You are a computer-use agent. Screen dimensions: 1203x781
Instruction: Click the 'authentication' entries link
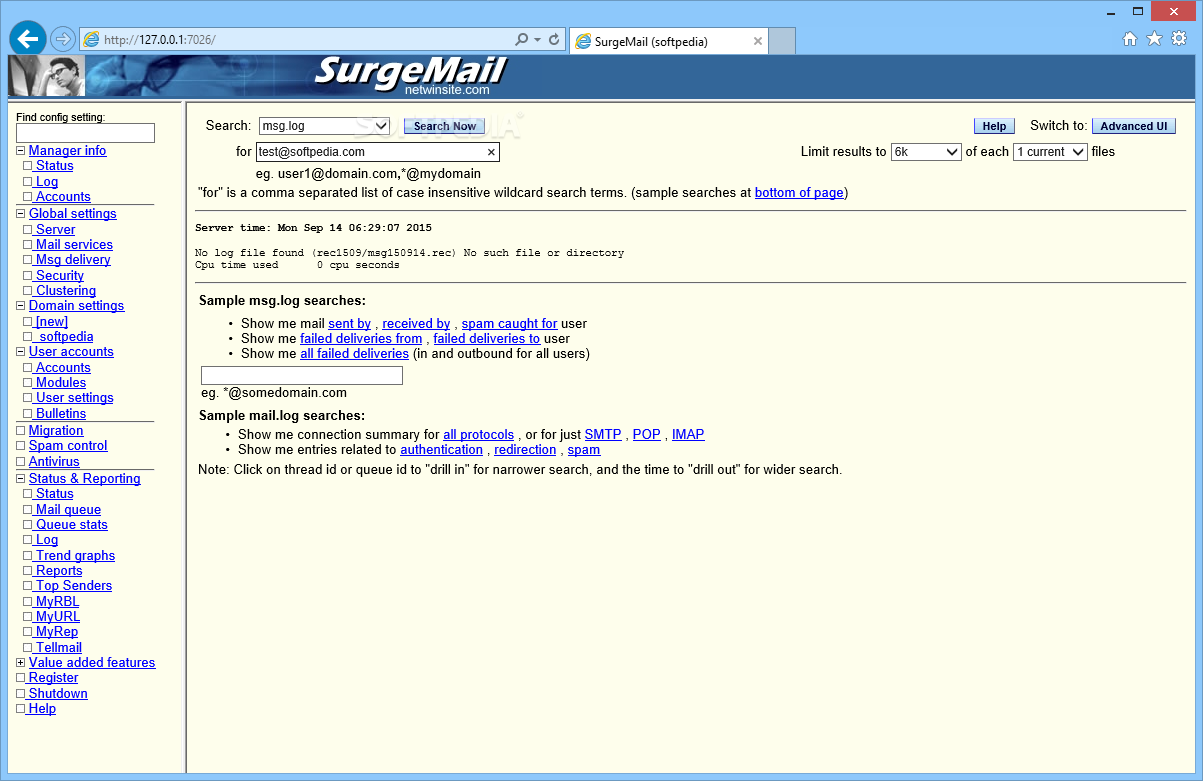pos(442,450)
